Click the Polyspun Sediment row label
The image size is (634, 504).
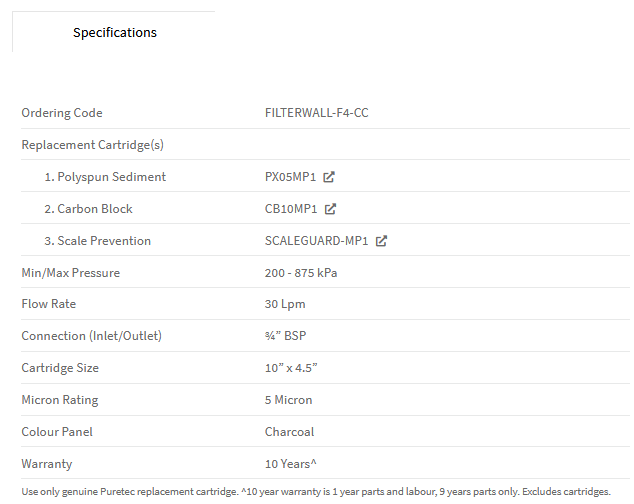105,177
